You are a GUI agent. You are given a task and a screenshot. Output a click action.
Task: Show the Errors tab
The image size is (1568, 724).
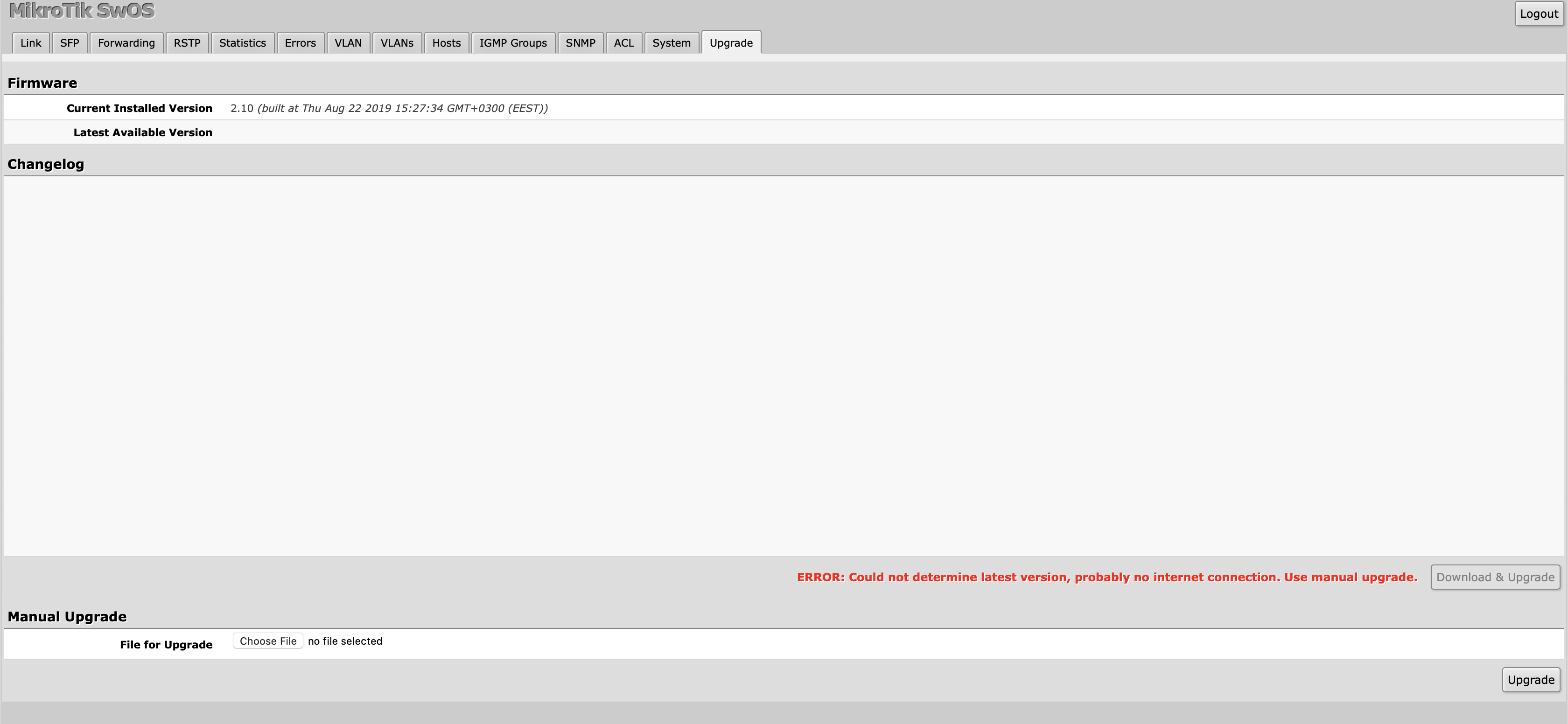300,42
